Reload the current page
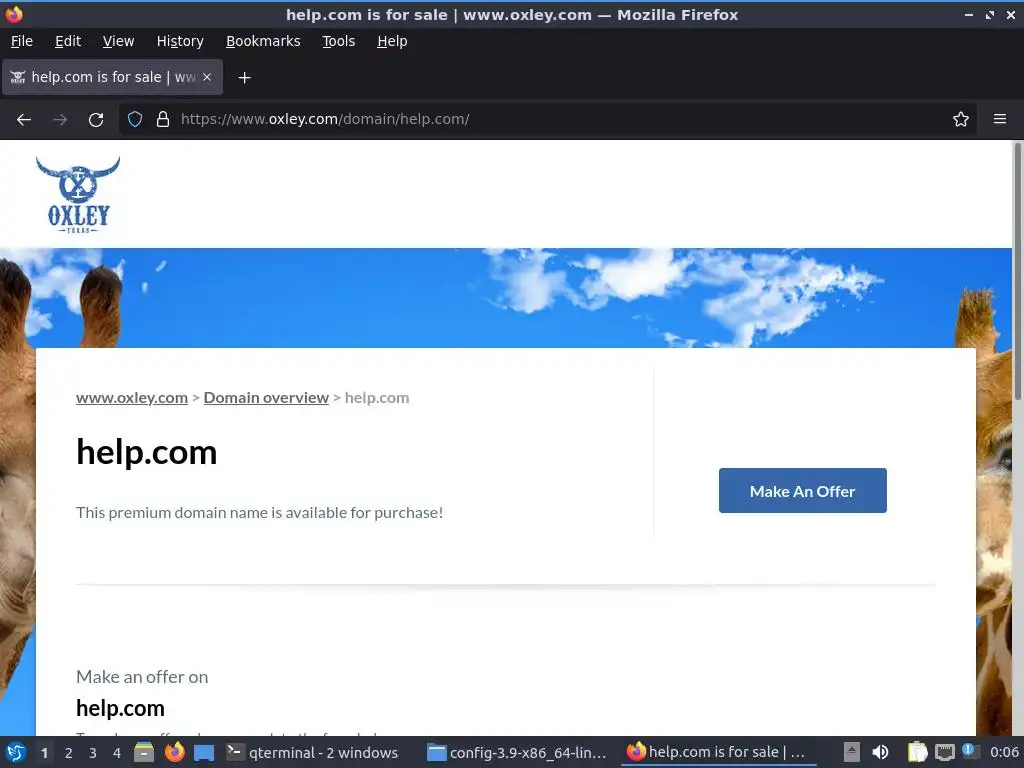The height and width of the screenshot is (768, 1024). (x=96, y=120)
